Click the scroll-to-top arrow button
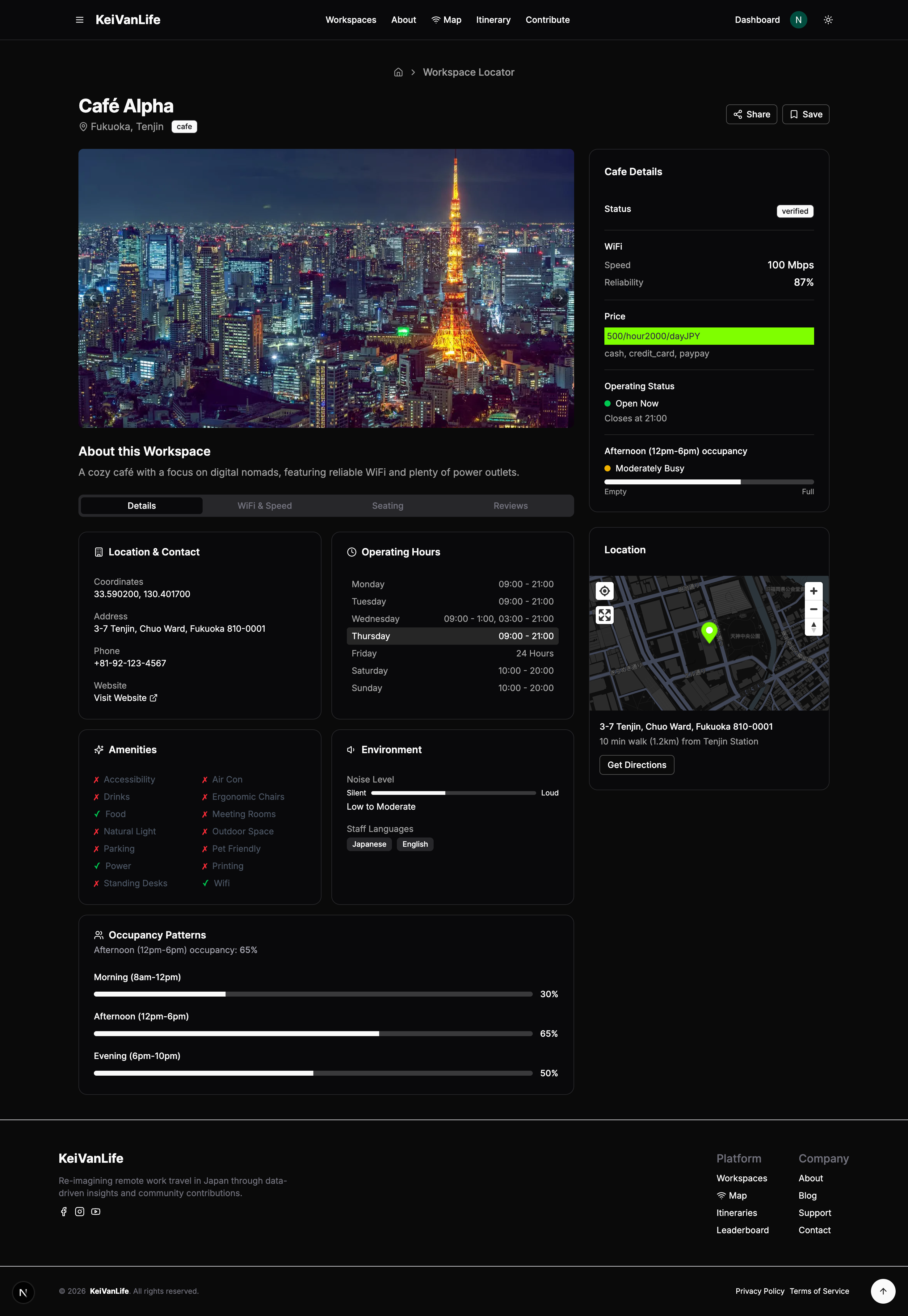908x1316 pixels. point(883,1291)
